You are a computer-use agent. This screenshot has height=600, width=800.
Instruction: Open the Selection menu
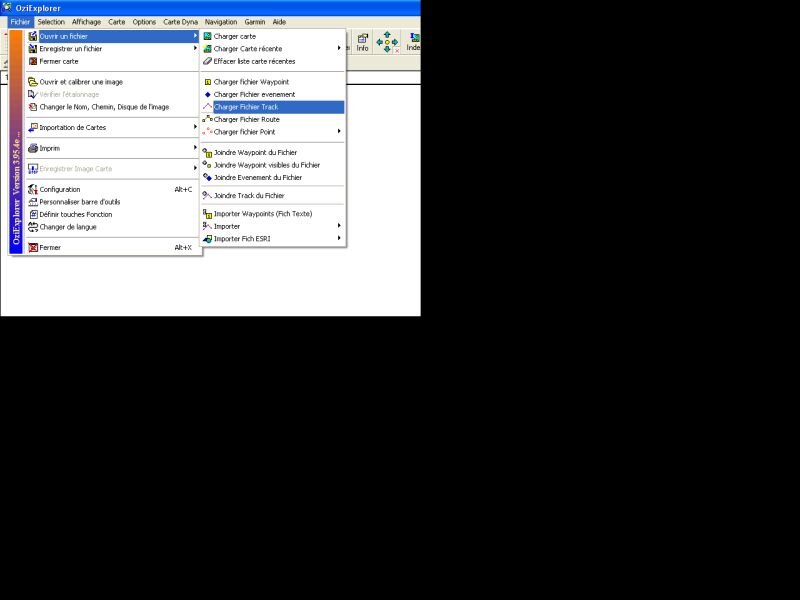coord(51,22)
